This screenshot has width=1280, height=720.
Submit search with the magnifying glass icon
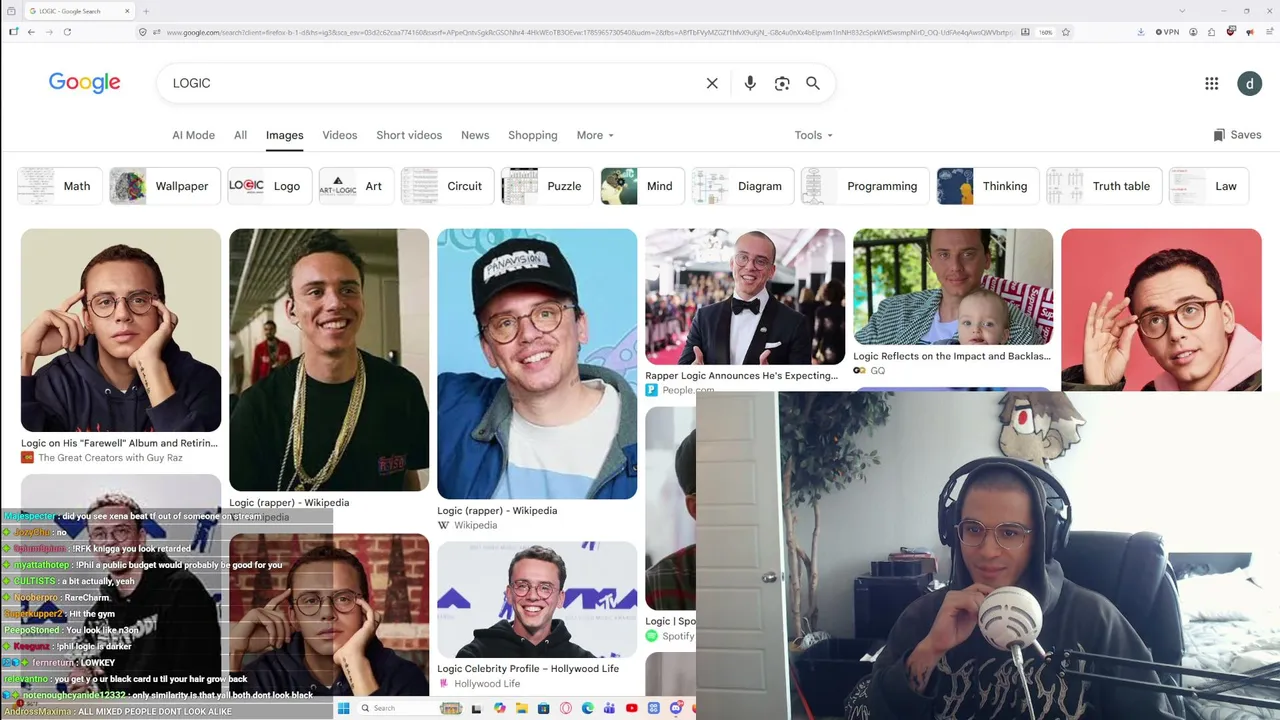[x=813, y=83]
